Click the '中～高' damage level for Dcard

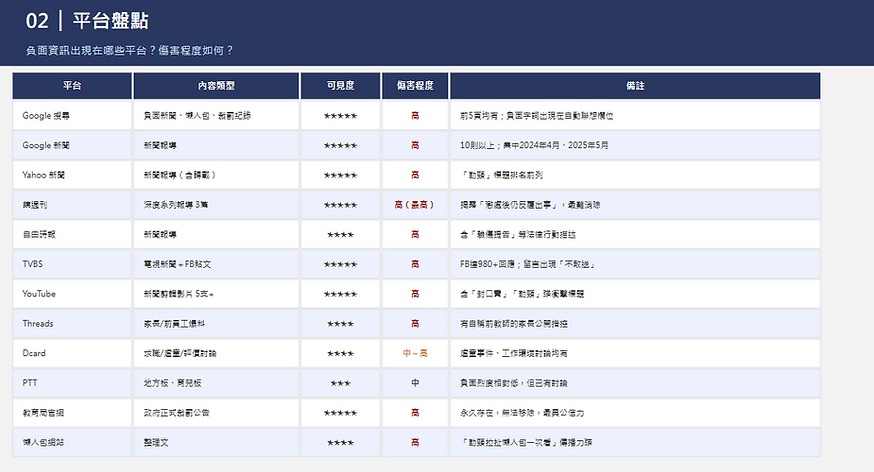(x=415, y=353)
